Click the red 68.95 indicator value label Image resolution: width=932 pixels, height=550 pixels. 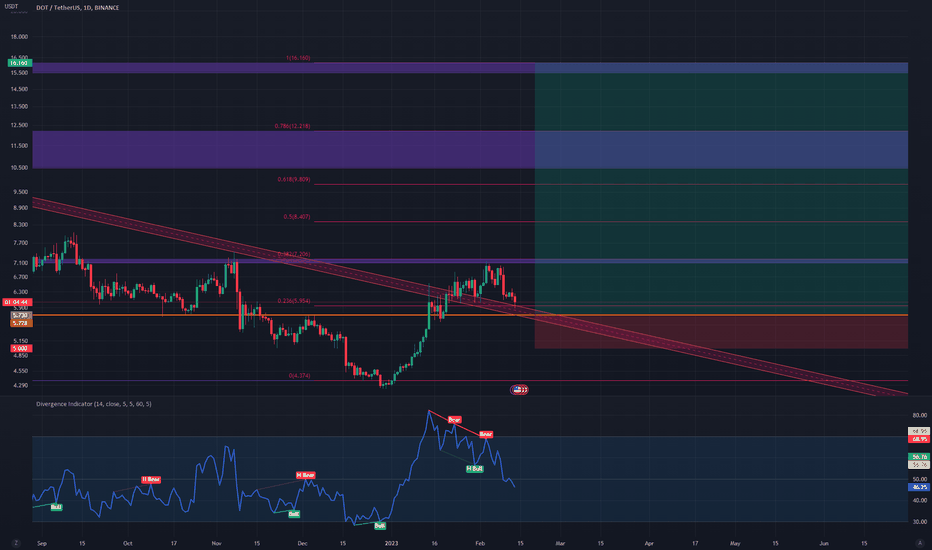[x=920, y=439]
